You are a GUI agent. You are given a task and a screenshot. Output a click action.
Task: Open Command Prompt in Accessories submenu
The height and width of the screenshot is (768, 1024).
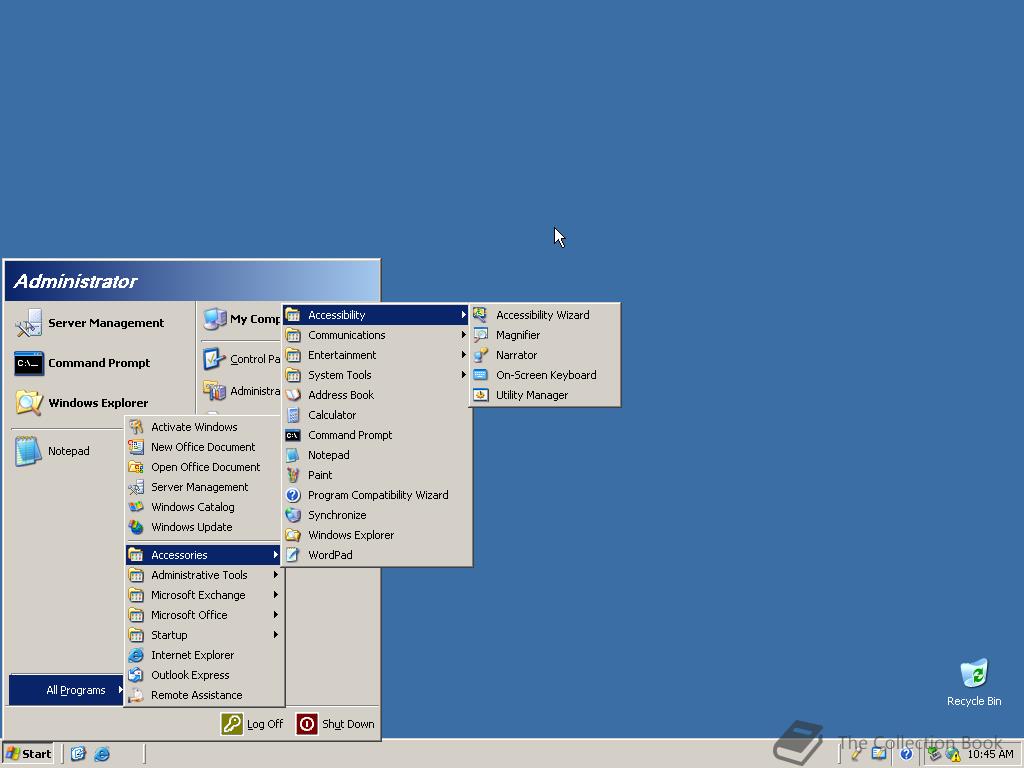click(x=377, y=435)
